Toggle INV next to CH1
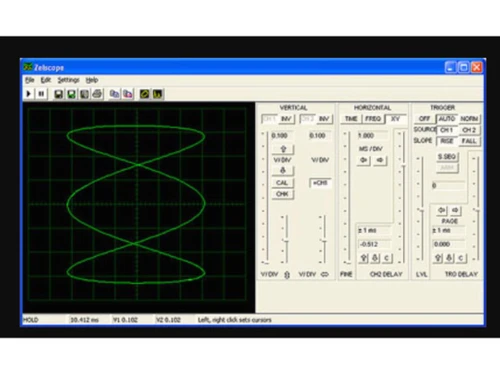This screenshot has height=375, width=500. (x=286, y=119)
